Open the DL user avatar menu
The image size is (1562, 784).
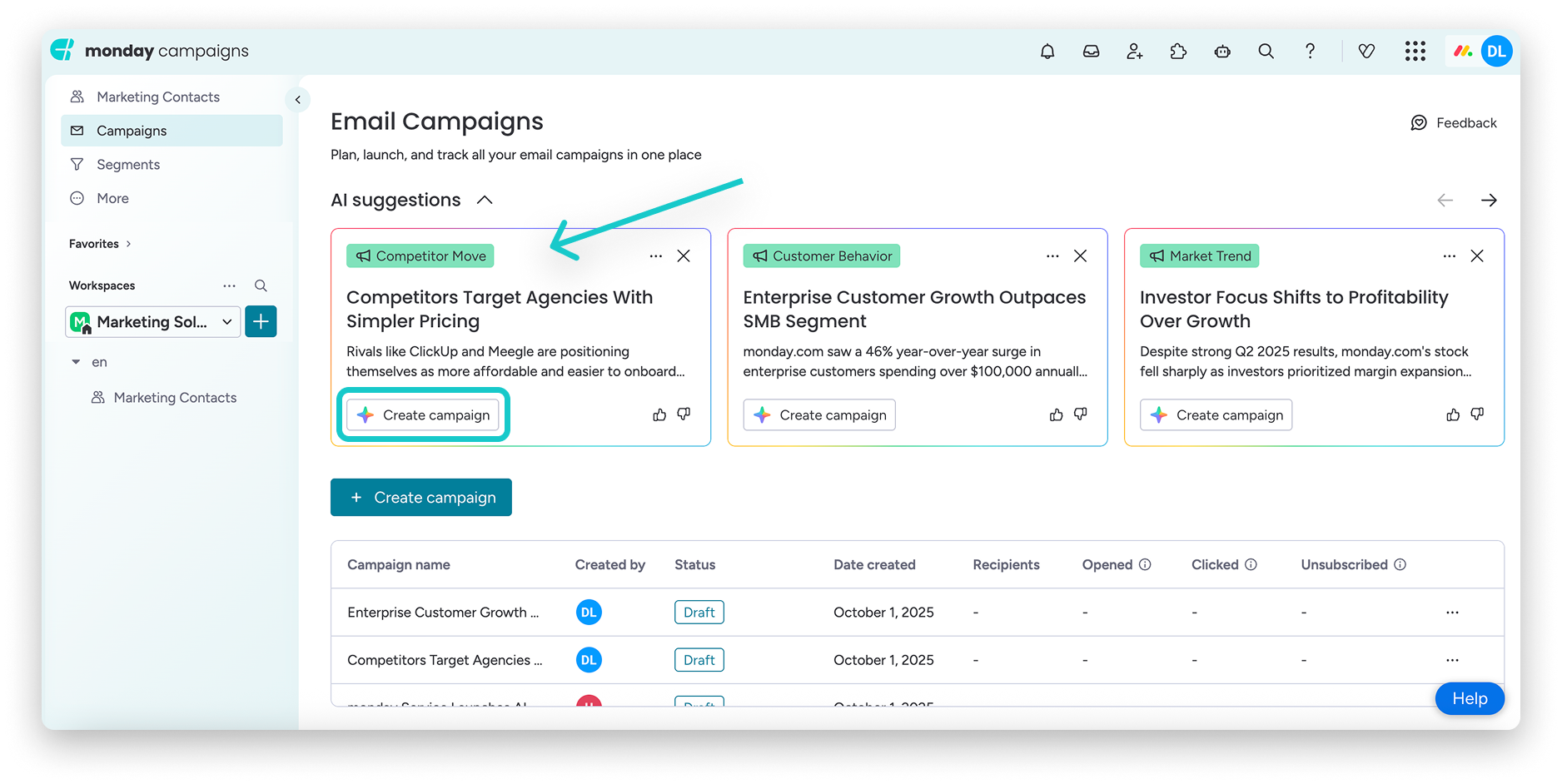coord(1496,52)
